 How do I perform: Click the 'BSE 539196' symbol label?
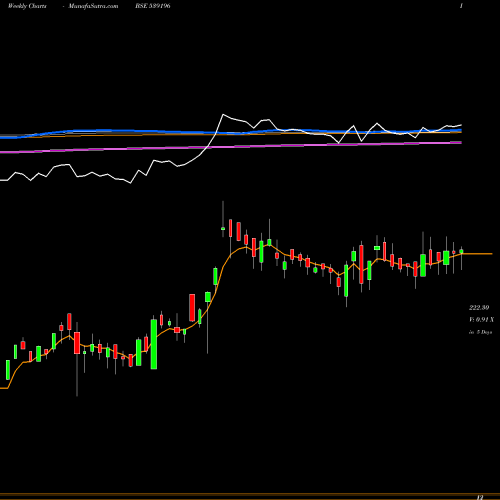153,6
